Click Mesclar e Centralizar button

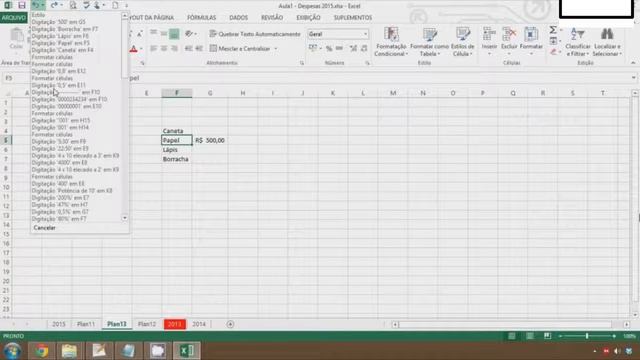click(240, 49)
